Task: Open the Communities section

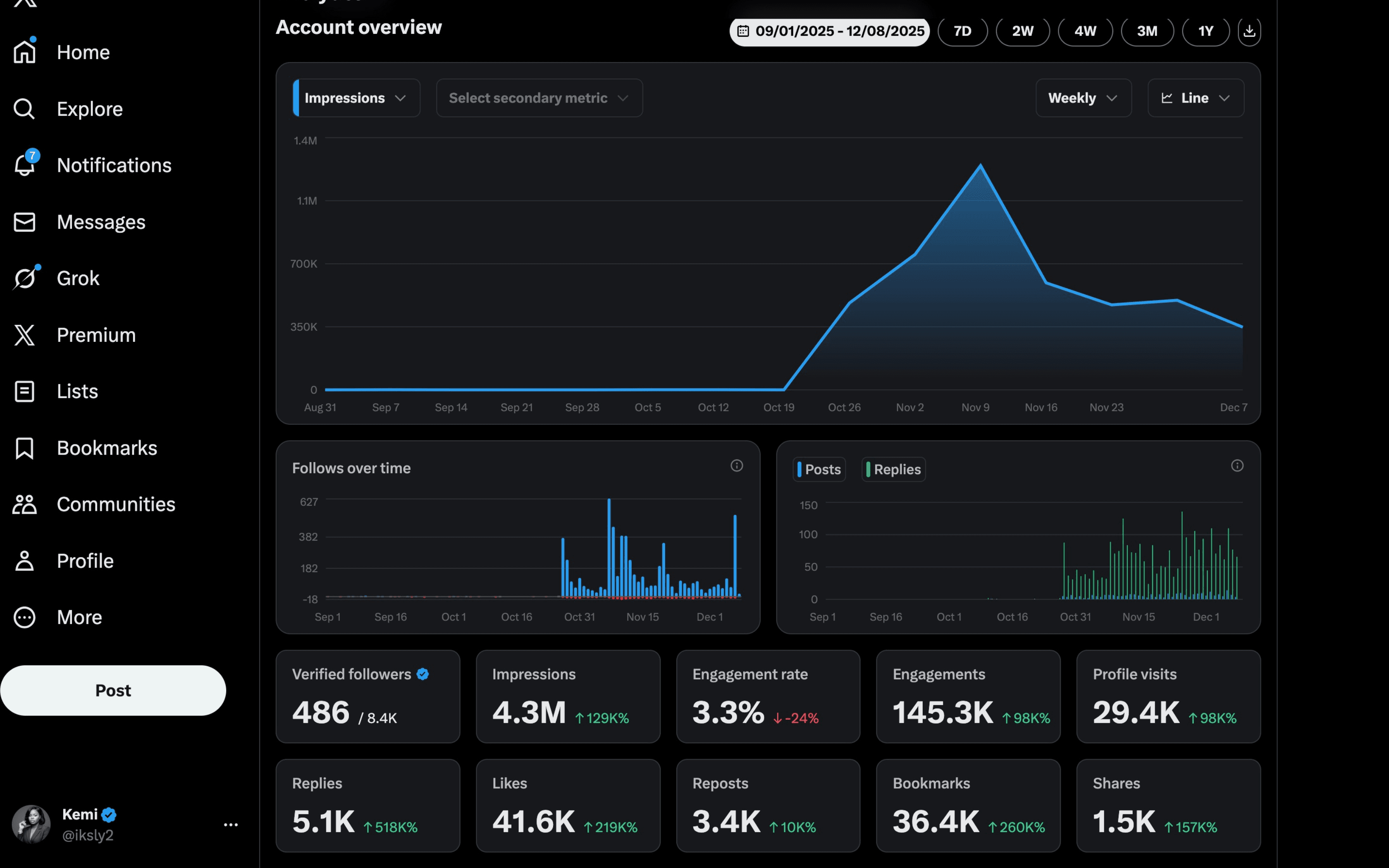Action: 117,504
